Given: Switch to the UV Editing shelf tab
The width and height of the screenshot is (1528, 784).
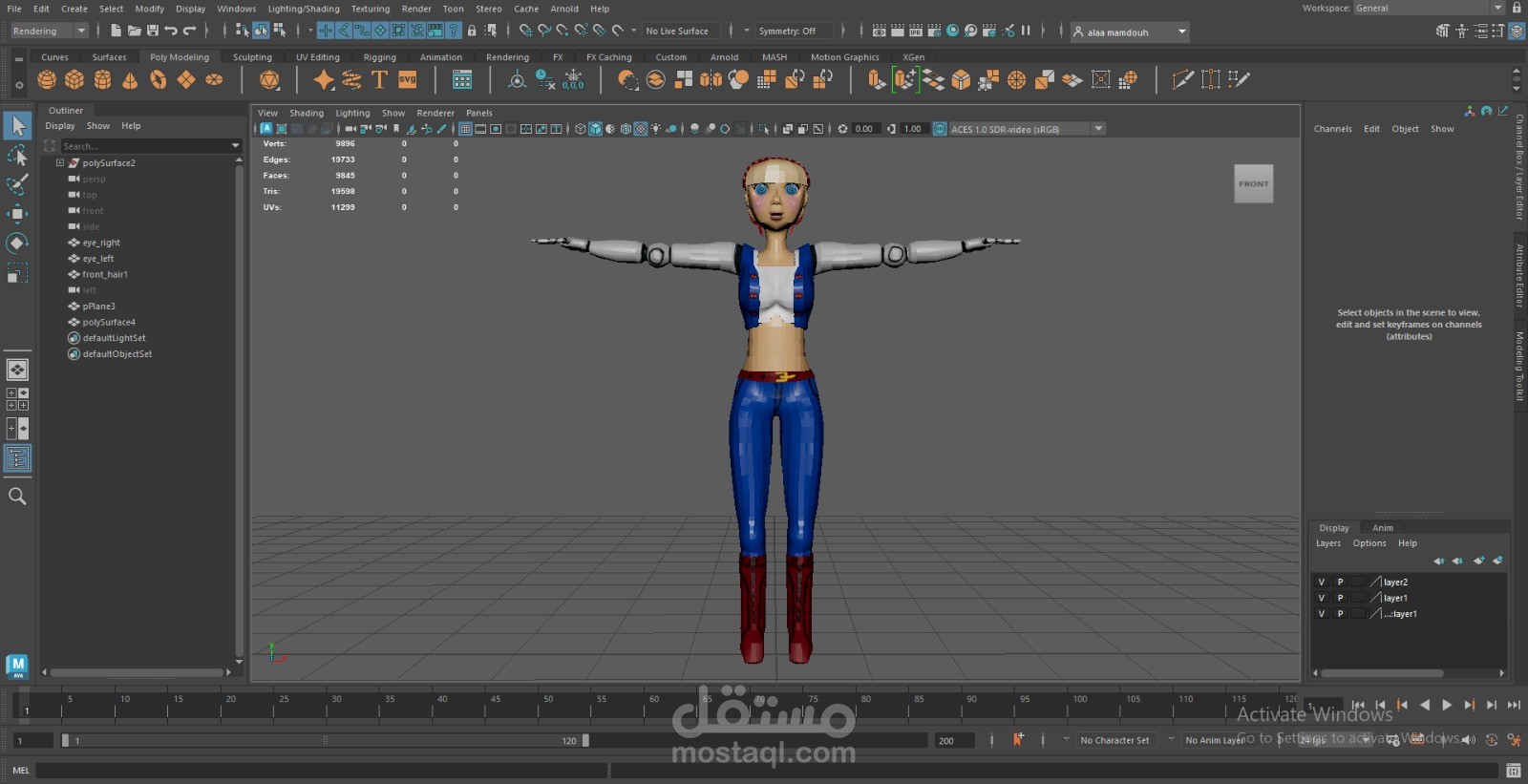Looking at the screenshot, I should click(x=317, y=57).
